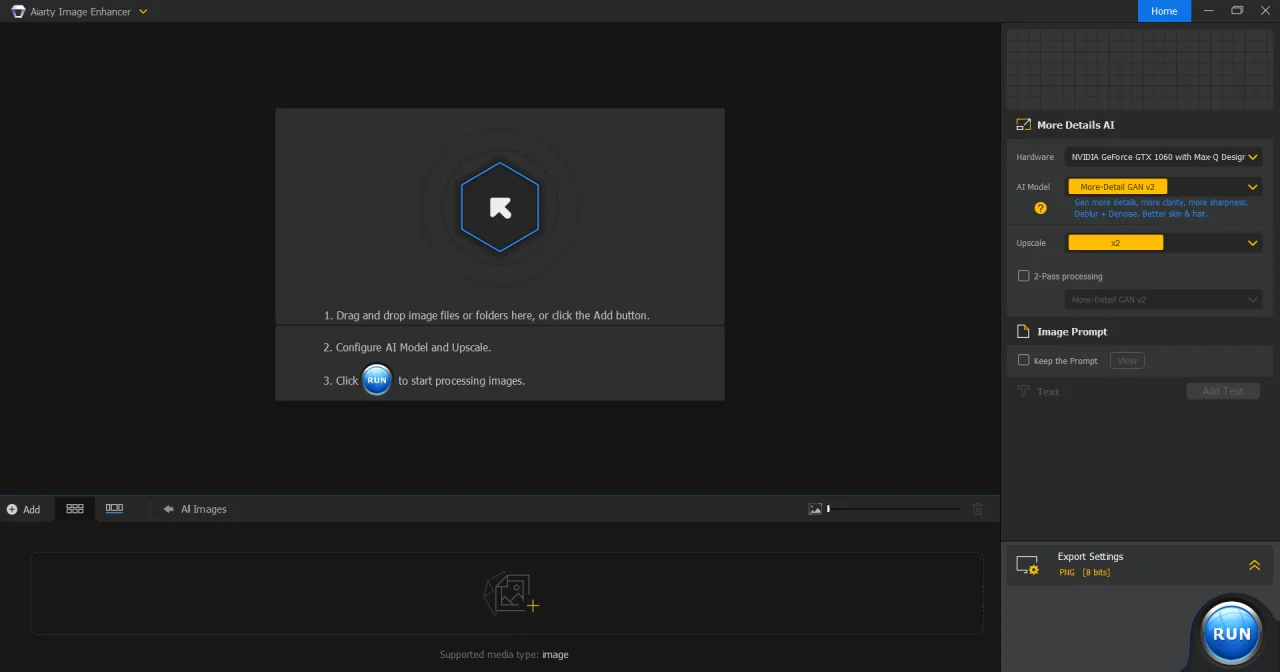Enable 2-Pass processing checkbox
Viewport: 1280px width, 672px height.
click(x=1023, y=276)
